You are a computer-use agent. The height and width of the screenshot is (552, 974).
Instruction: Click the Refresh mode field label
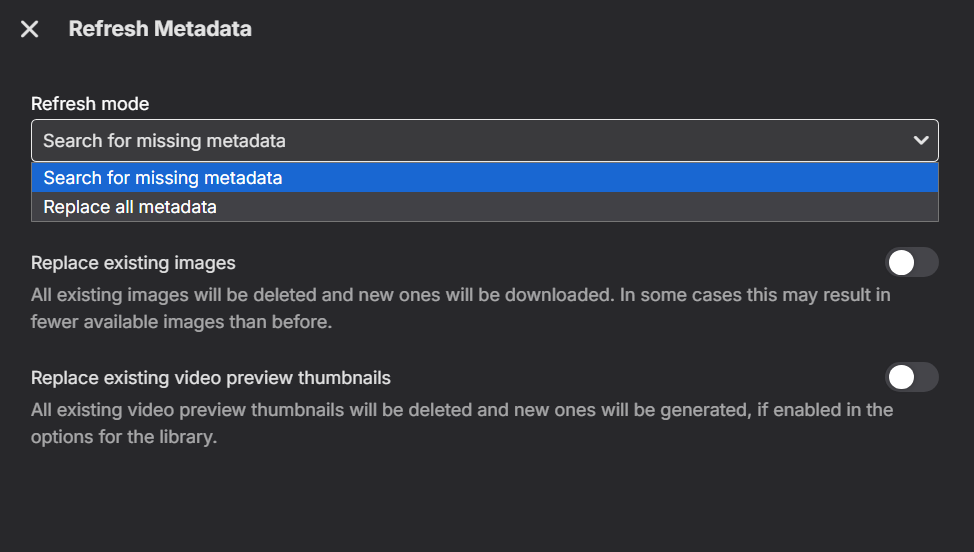click(x=90, y=104)
